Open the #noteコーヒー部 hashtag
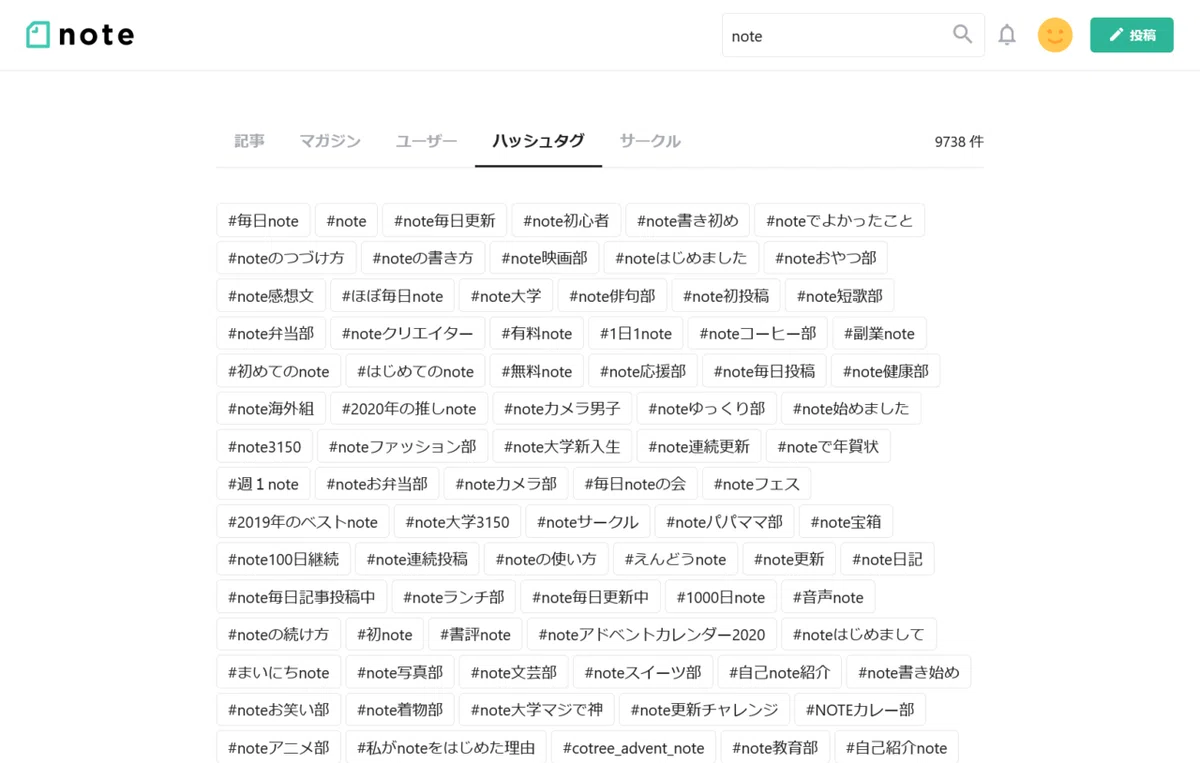Image resolution: width=1200 pixels, height=763 pixels. point(758,333)
